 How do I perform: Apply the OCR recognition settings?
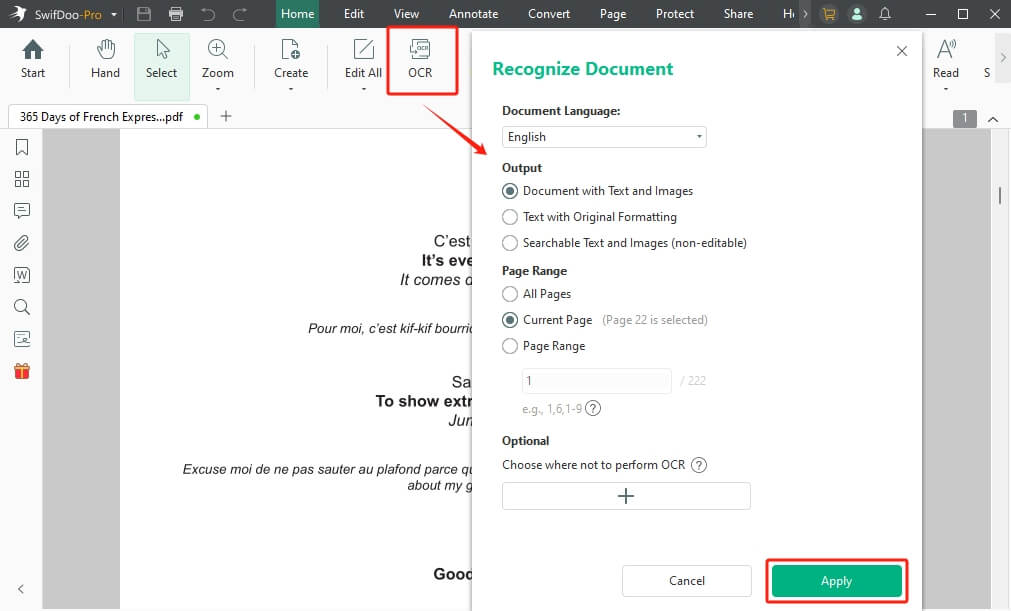pyautogui.click(x=836, y=580)
